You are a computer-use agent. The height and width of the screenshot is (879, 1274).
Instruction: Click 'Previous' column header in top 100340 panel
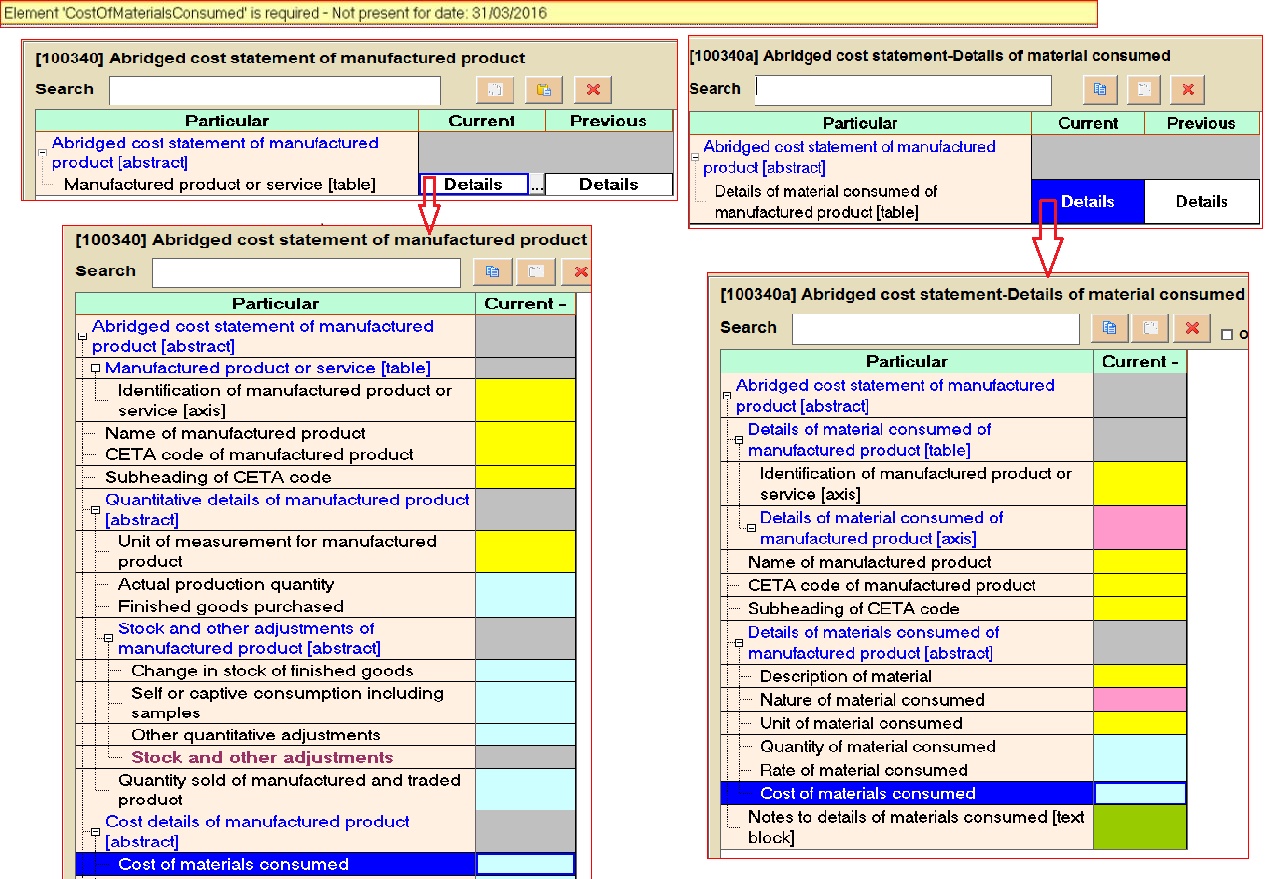click(x=608, y=121)
